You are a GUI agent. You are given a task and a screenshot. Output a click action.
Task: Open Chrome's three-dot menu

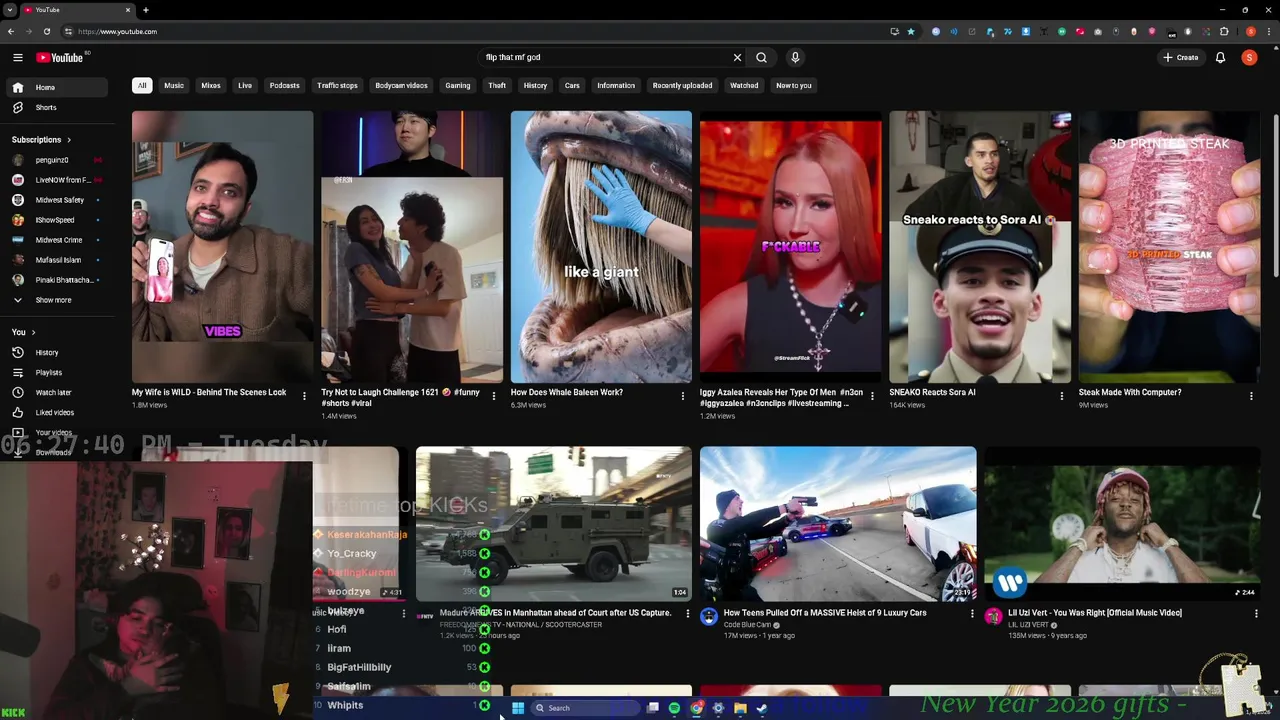[1269, 31]
